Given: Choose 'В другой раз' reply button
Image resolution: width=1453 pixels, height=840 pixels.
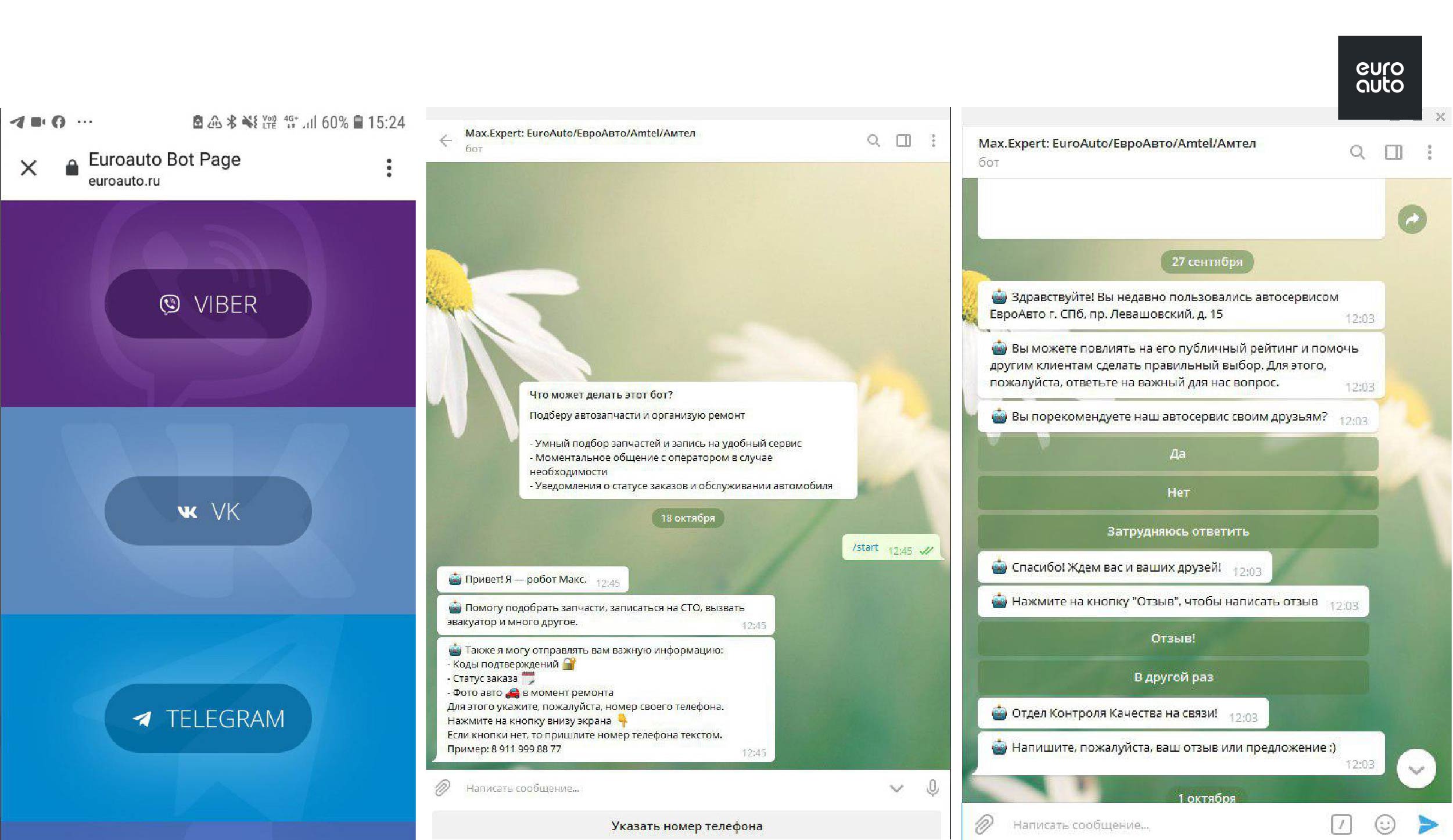Looking at the screenshot, I should pos(1173,677).
